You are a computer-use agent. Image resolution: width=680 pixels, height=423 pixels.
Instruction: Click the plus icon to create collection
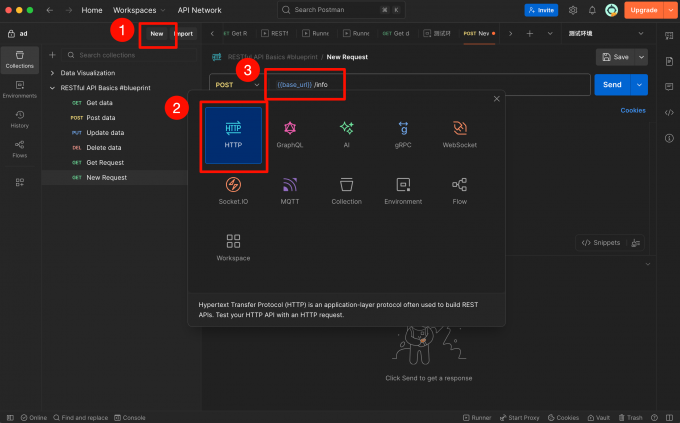52,55
